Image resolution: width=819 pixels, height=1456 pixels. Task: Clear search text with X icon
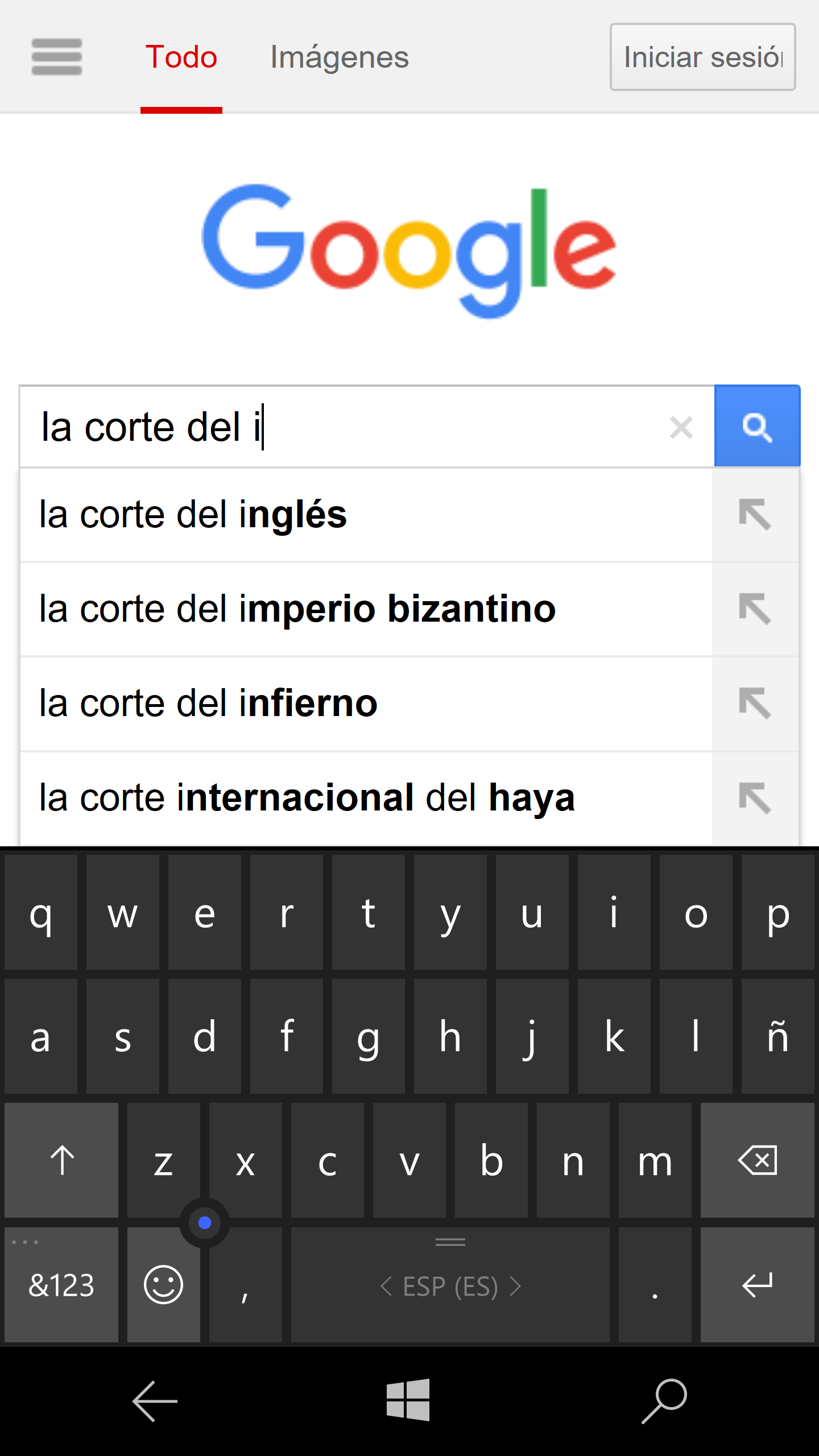tap(681, 428)
